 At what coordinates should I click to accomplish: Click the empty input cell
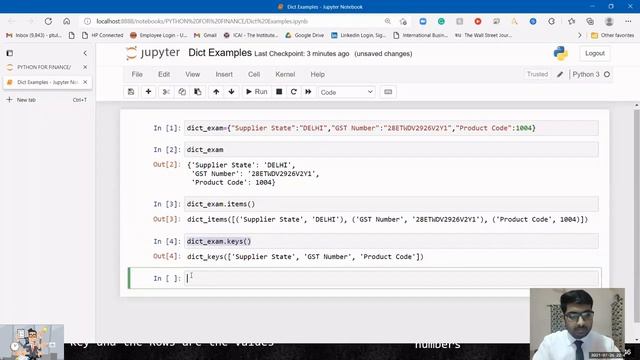(391, 278)
